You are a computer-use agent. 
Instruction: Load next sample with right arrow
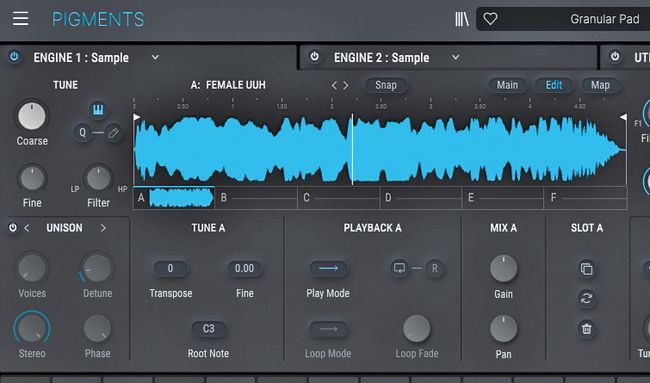pyautogui.click(x=345, y=85)
